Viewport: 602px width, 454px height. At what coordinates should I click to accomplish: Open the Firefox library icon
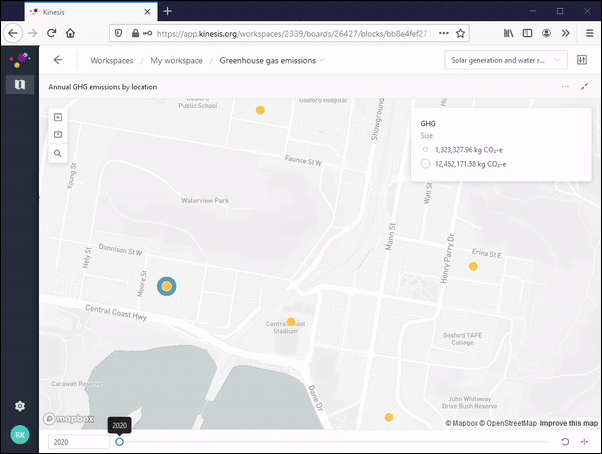[508, 33]
